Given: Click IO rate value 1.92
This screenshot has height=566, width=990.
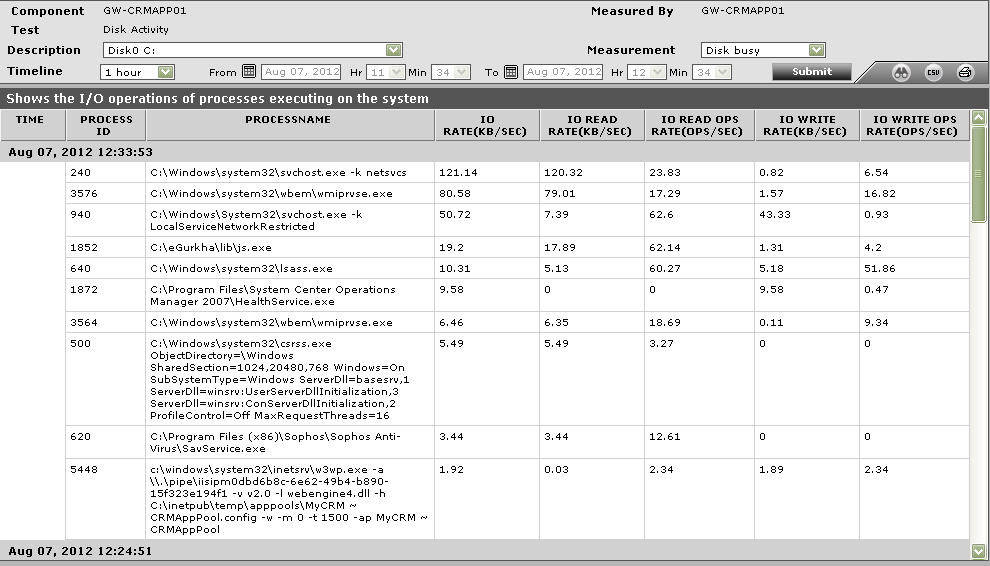Looking at the screenshot, I should (451, 469).
